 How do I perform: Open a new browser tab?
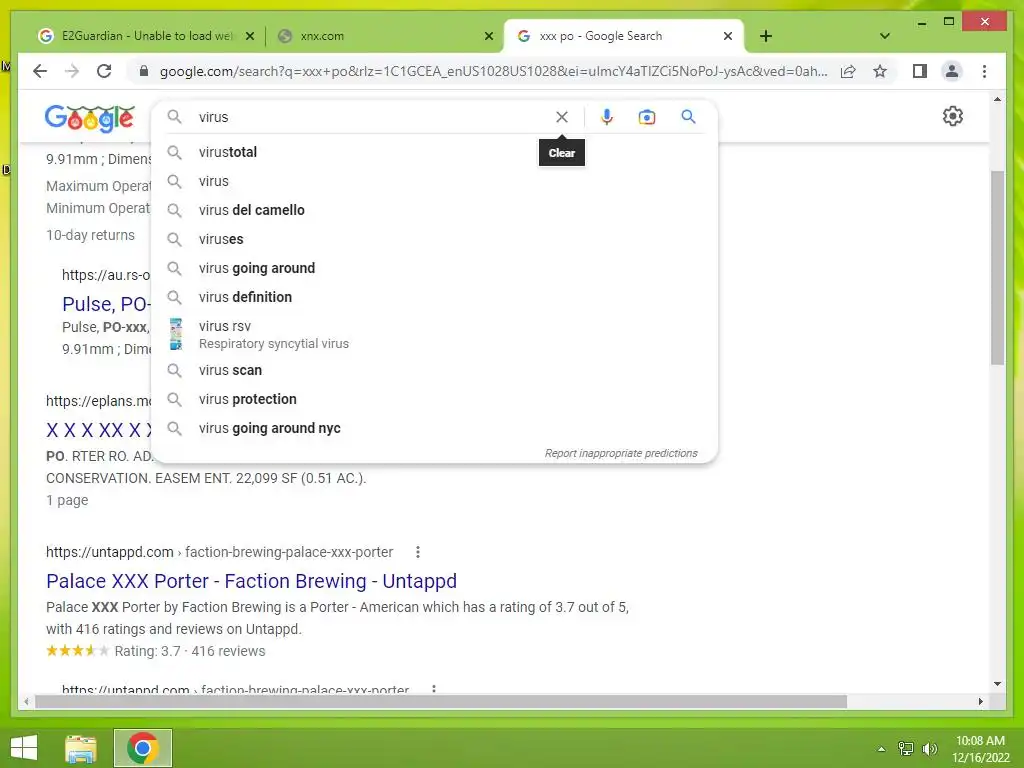point(766,36)
